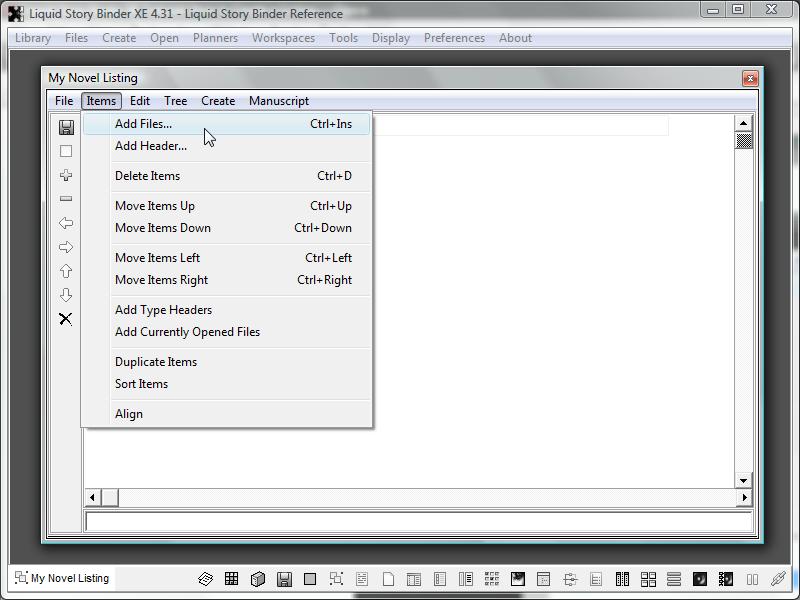Choose Sort Items in the menu
This screenshot has height=600, width=800.
[141, 384]
